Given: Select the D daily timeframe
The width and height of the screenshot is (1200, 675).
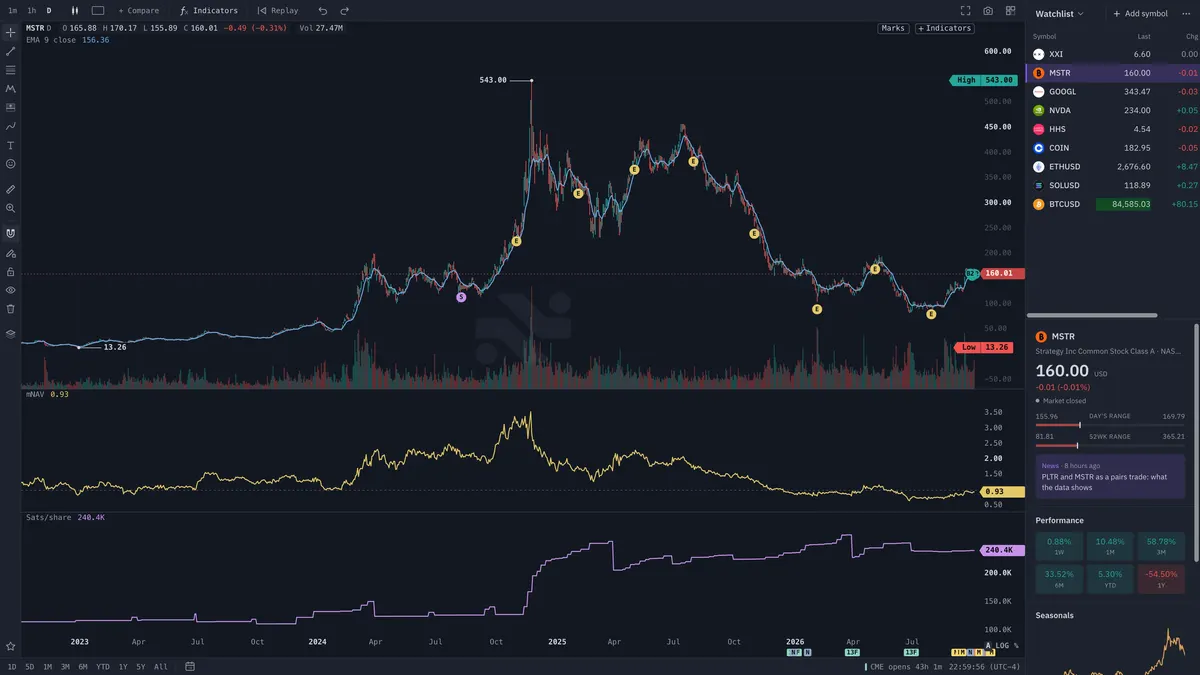Looking at the screenshot, I should pos(48,10).
